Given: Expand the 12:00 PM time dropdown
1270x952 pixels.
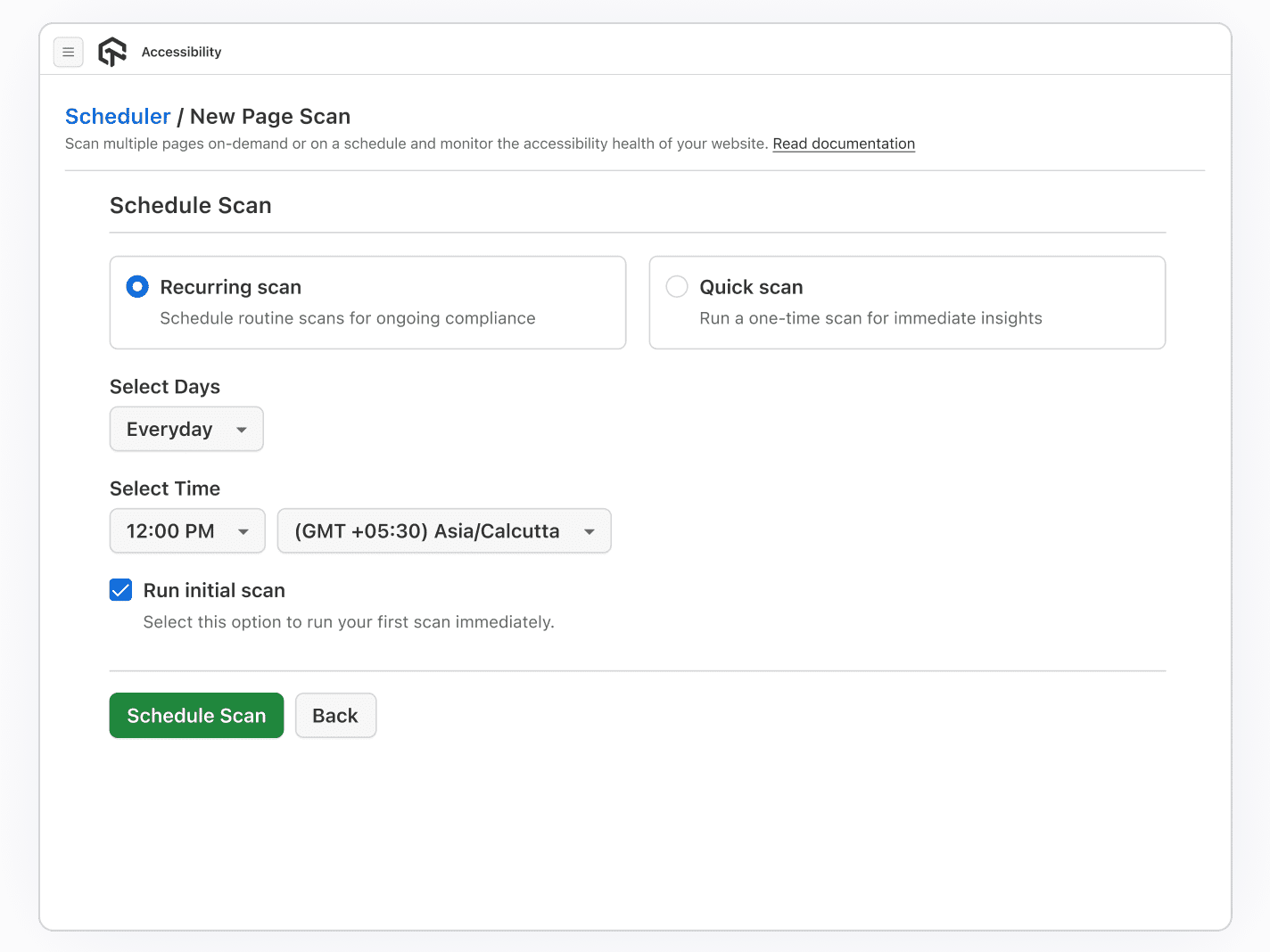Looking at the screenshot, I should [x=186, y=531].
